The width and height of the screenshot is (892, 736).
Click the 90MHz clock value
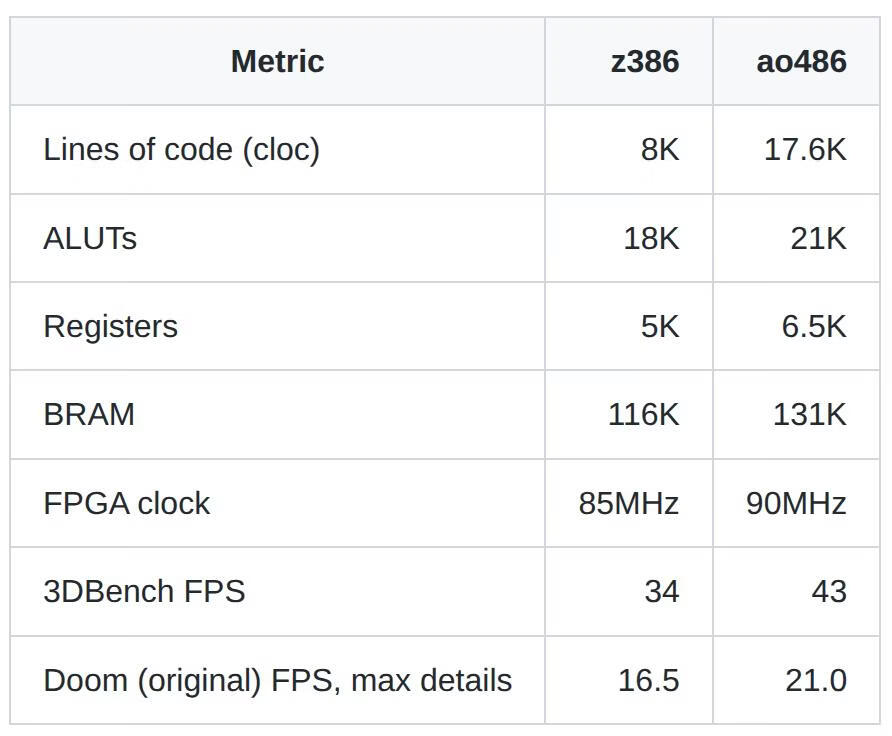[x=796, y=504]
